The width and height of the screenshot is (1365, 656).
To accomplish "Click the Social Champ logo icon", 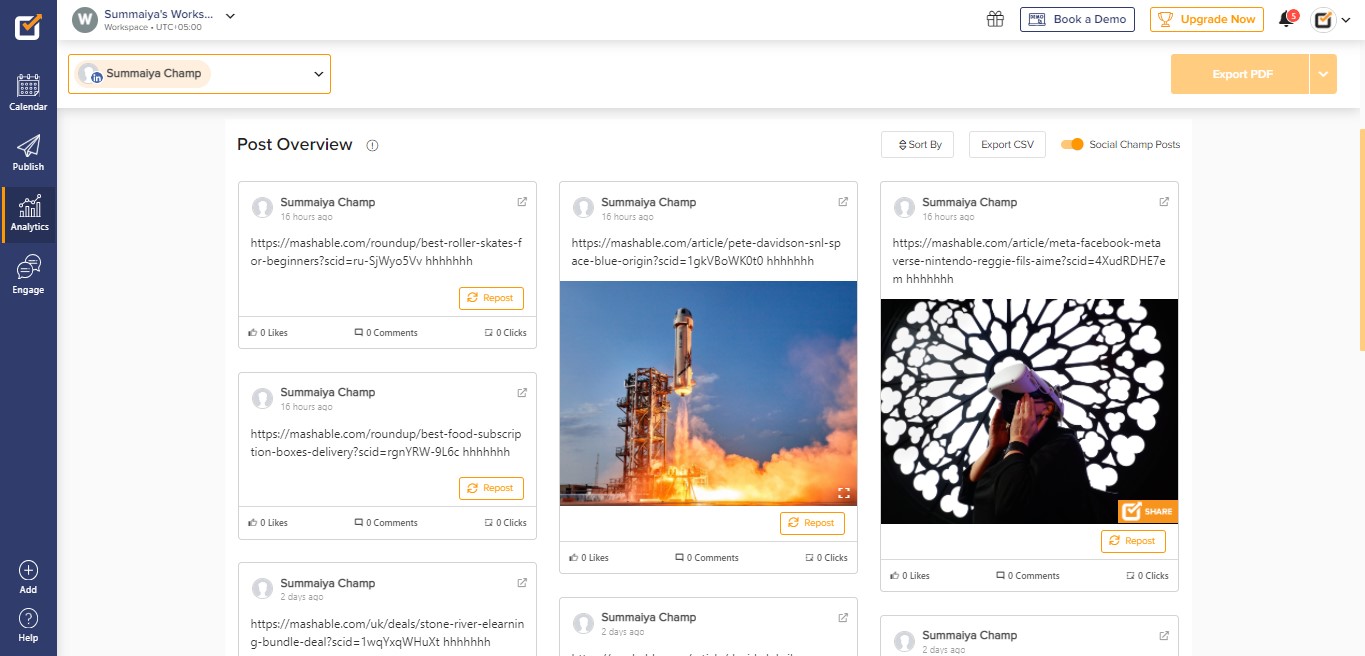I will click(x=28, y=26).
